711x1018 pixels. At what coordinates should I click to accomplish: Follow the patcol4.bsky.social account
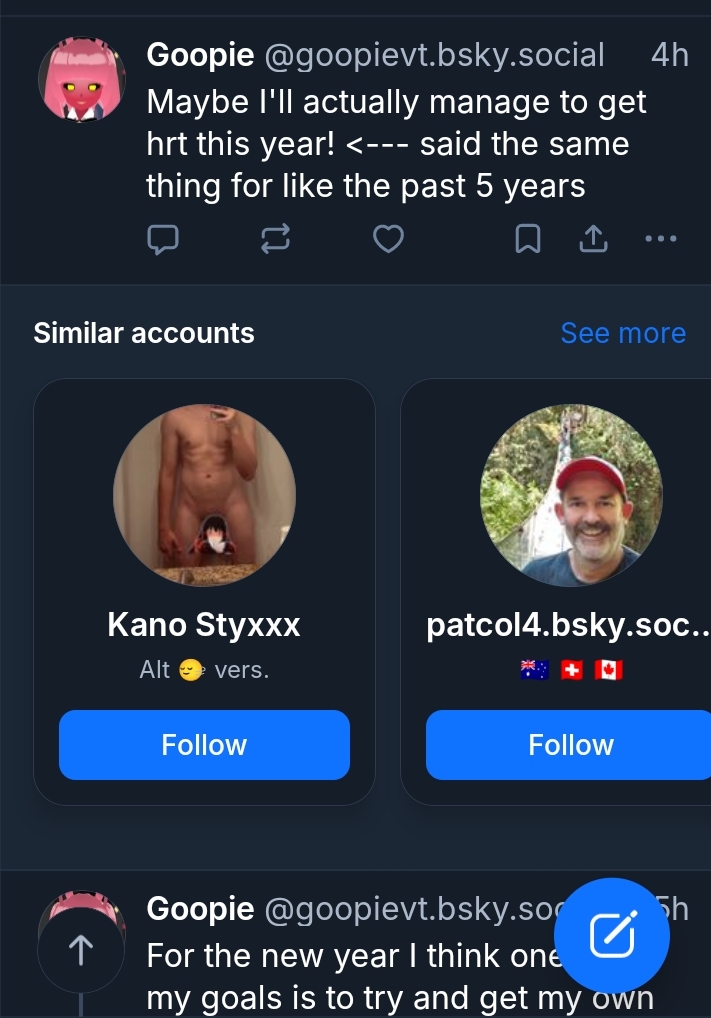pos(570,745)
